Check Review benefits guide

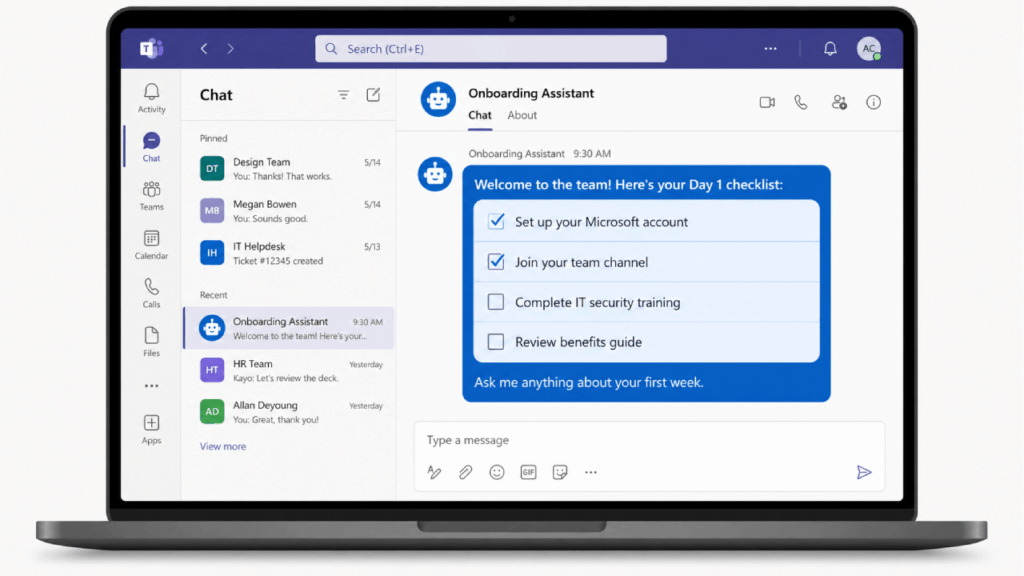click(x=496, y=342)
